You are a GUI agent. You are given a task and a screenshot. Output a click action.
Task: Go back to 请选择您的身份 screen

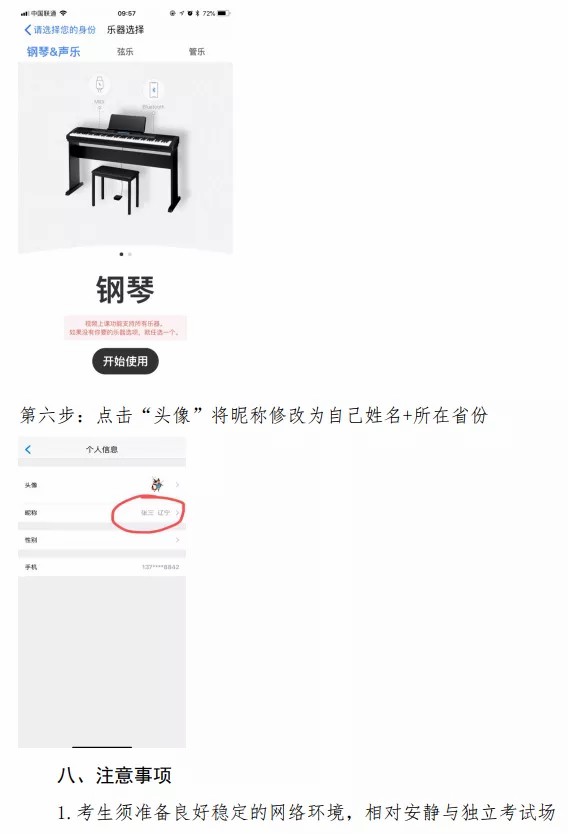pos(60,30)
